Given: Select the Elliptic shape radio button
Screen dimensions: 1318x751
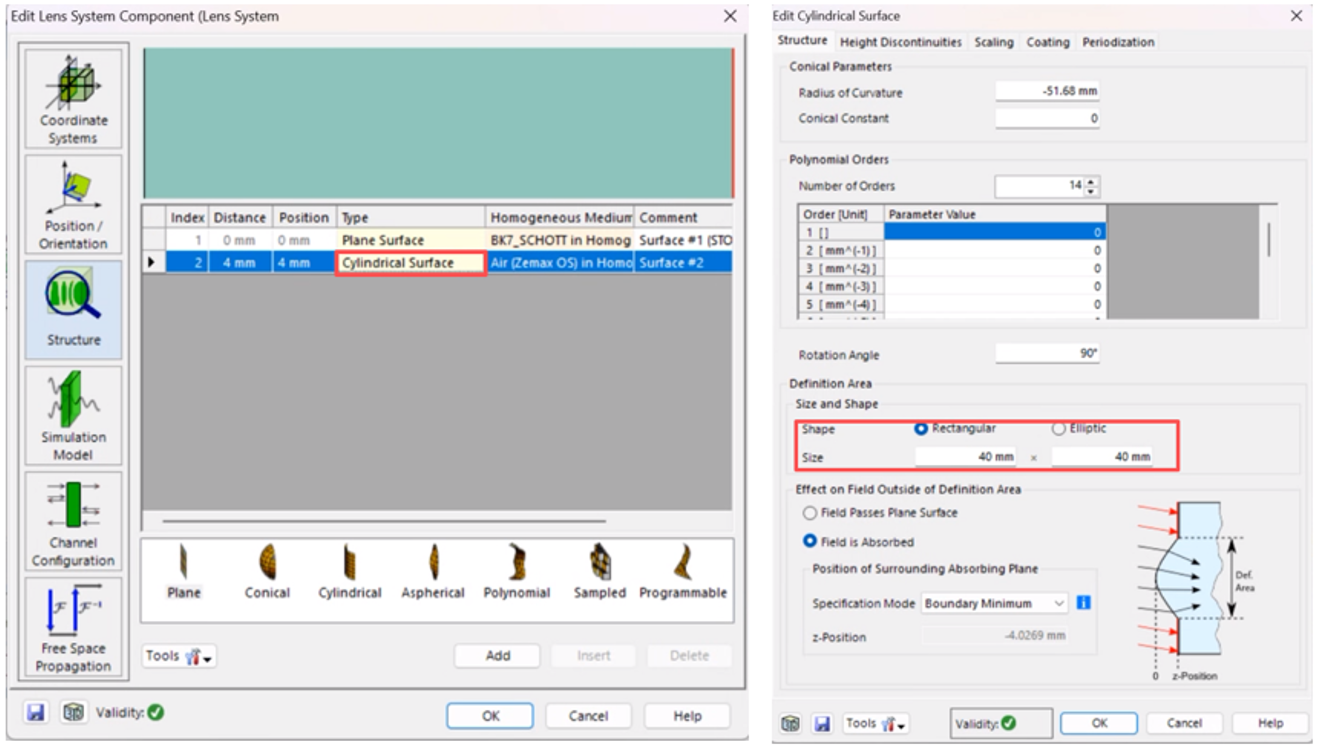Looking at the screenshot, I should coord(1060,429).
